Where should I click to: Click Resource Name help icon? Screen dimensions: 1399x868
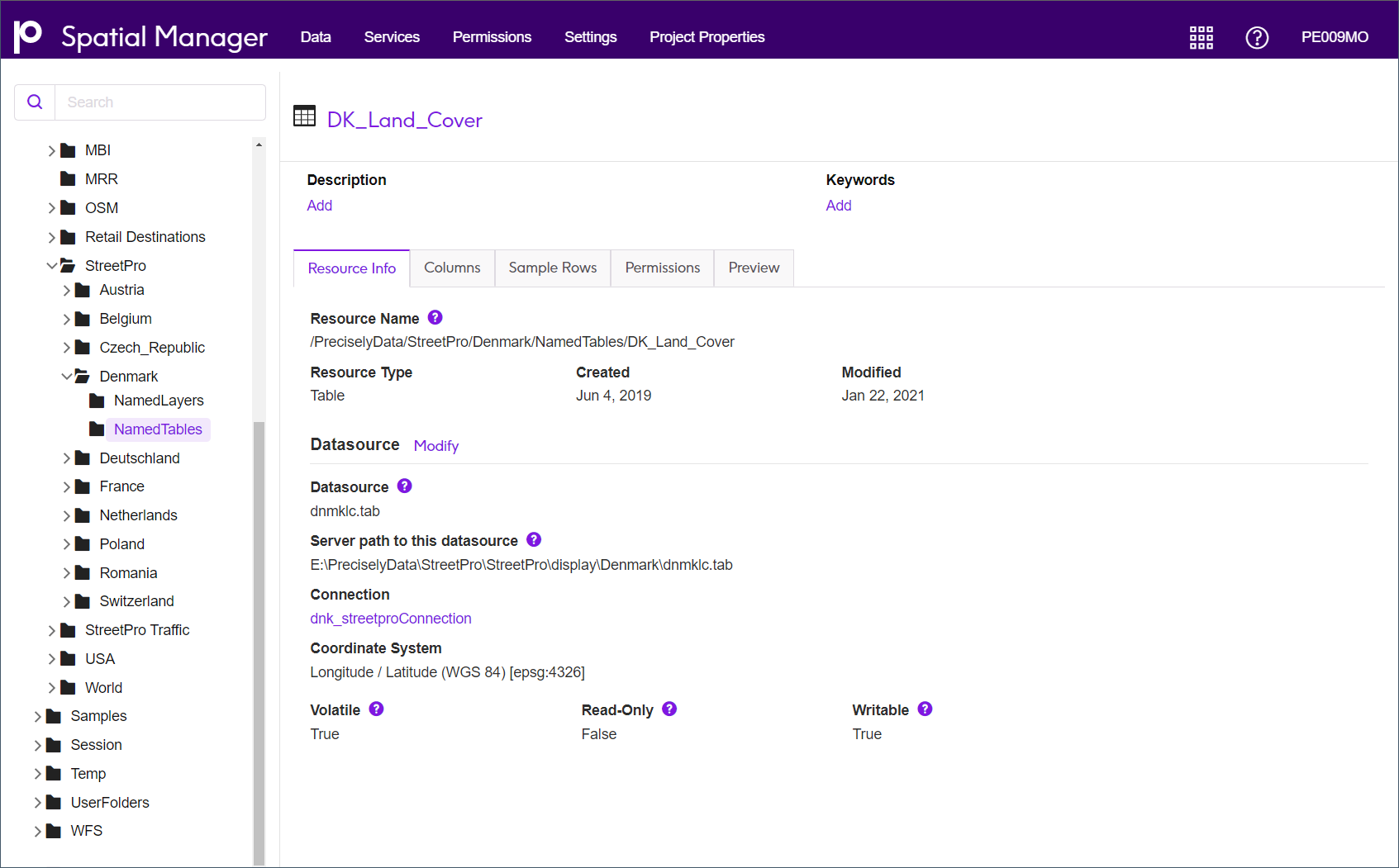[435, 317]
